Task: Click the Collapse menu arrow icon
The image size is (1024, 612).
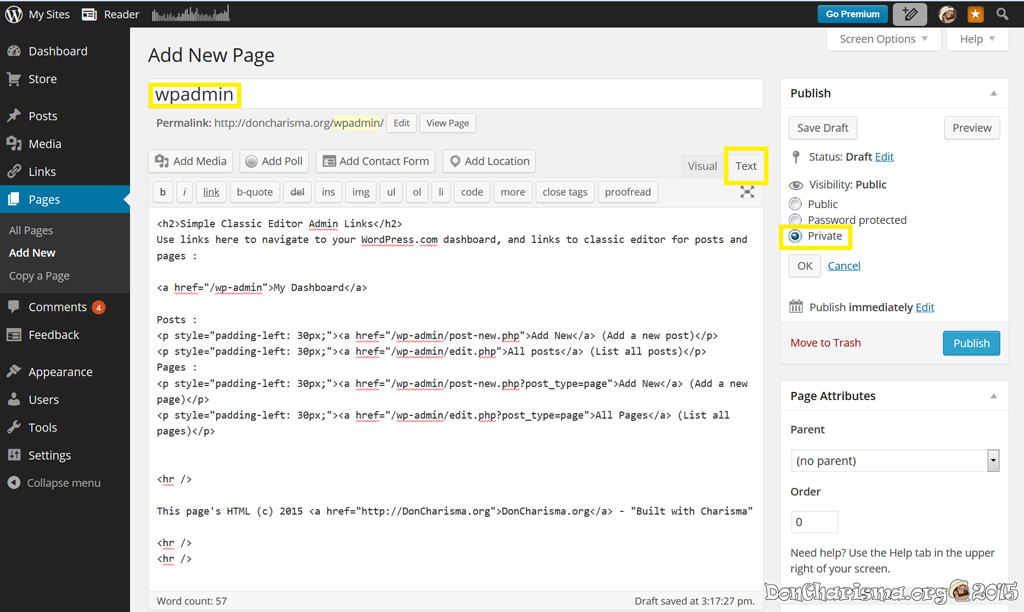Action: point(14,483)
